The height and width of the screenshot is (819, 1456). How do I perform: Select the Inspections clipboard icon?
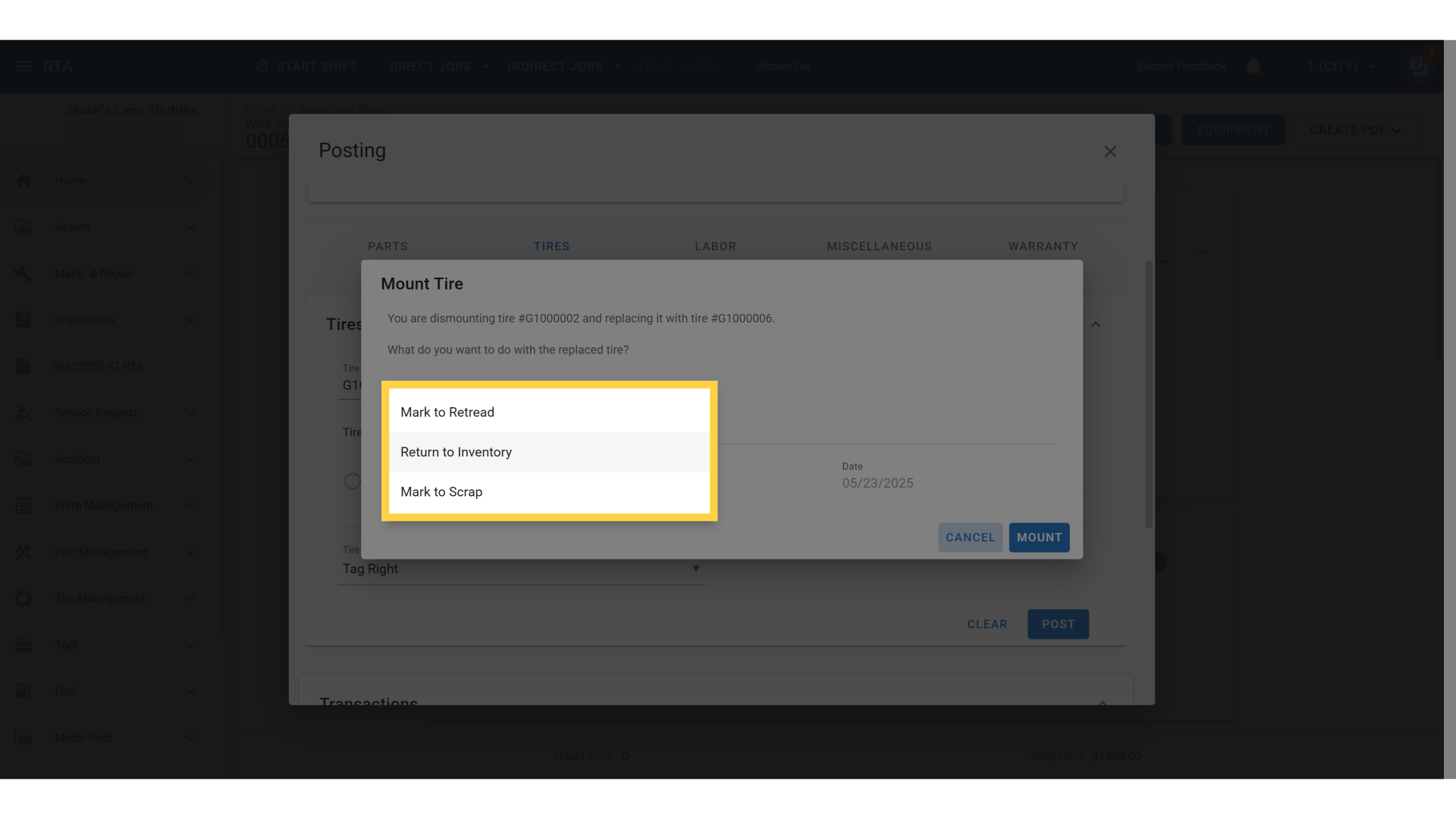(x=24, y=319)
